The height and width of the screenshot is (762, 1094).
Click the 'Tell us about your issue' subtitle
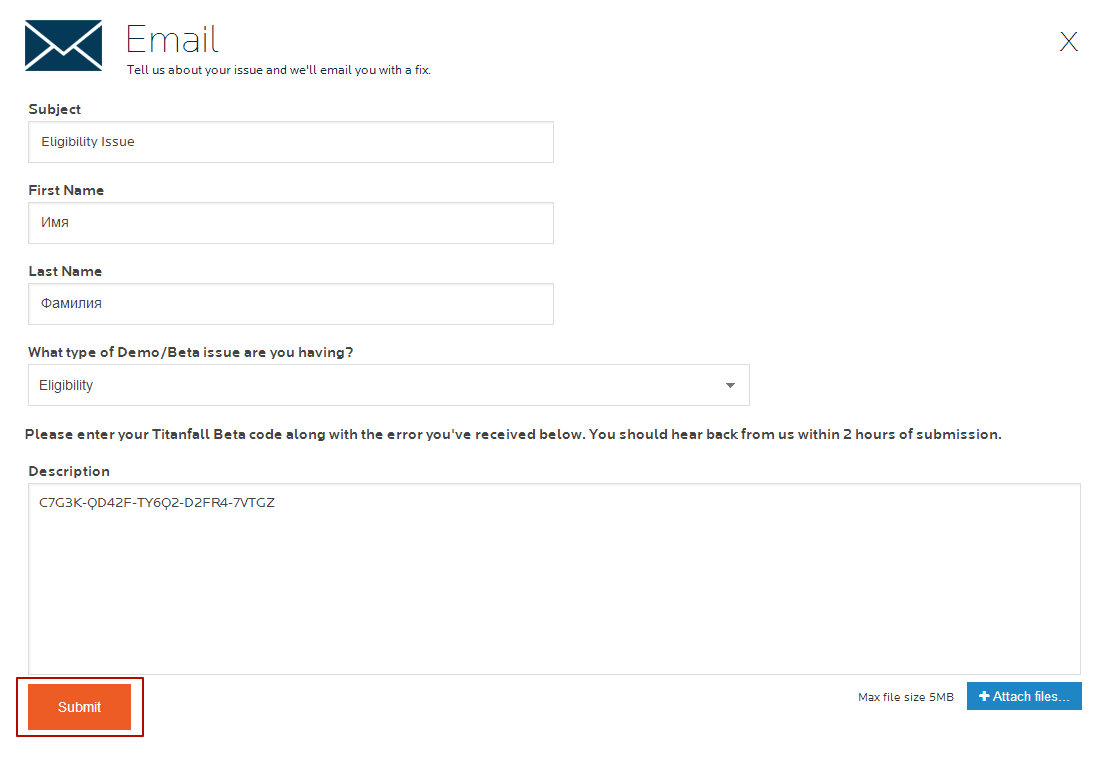point(278,70)
